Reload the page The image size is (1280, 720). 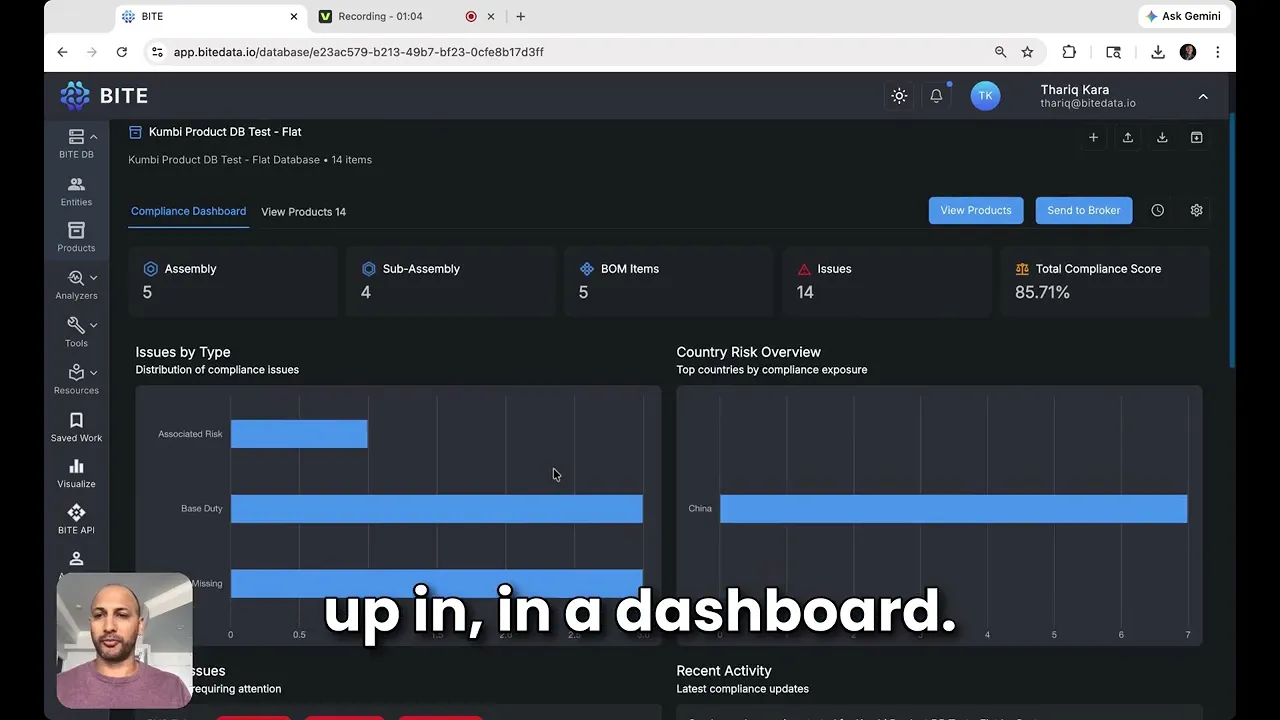(x=122, y=52)
